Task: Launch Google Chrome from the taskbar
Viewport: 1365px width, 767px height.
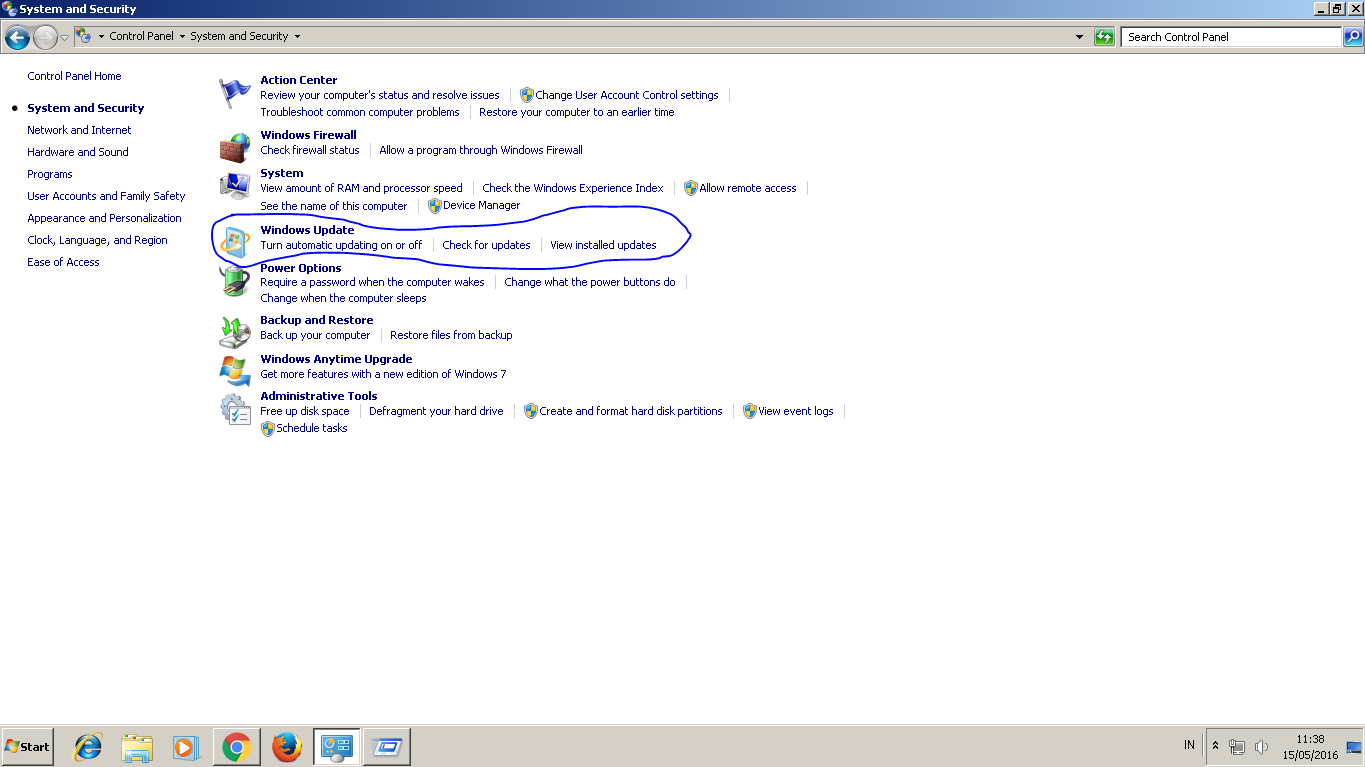Action: (x=236, y=746)
